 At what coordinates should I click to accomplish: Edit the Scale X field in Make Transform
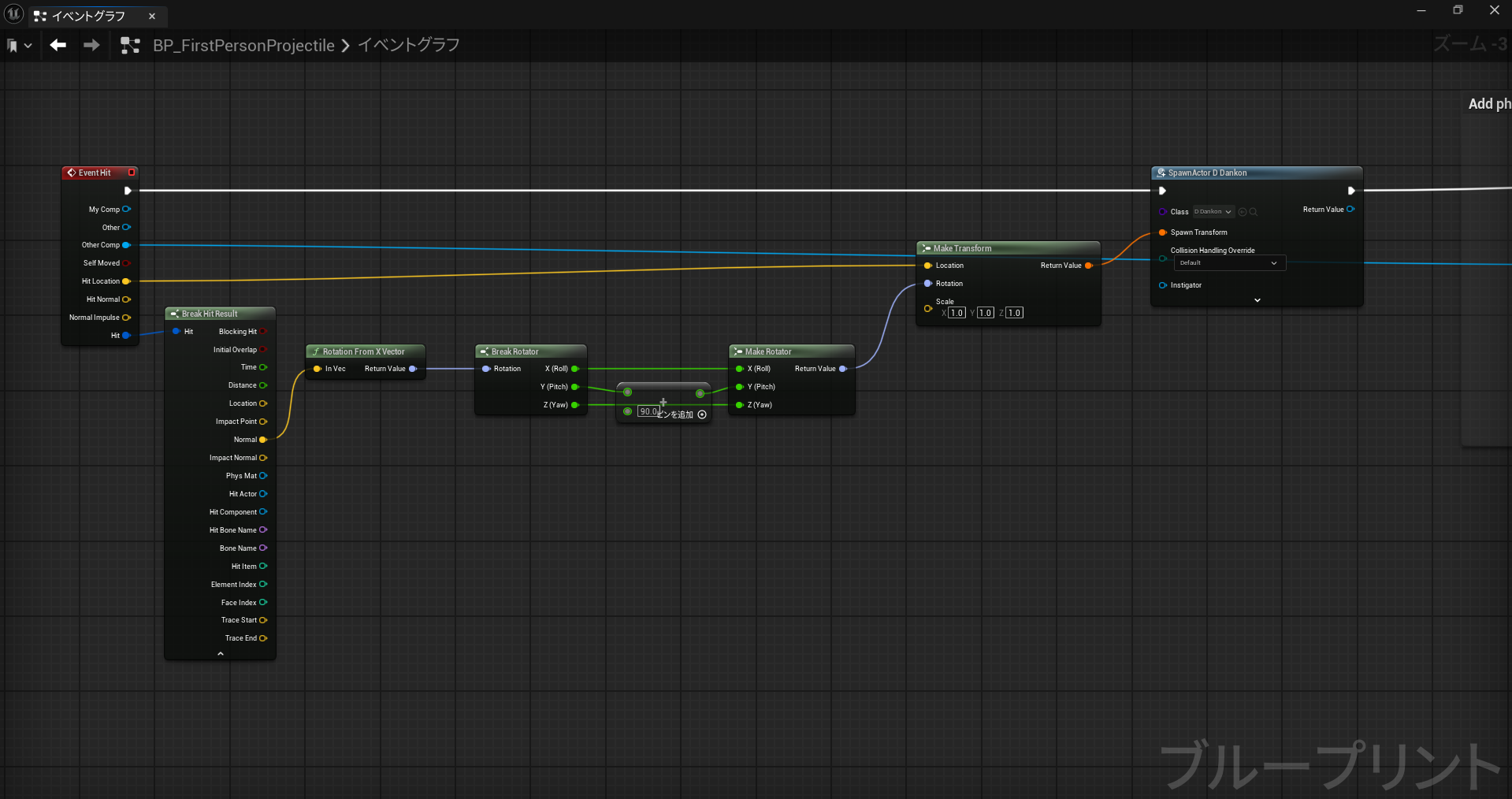957,313
